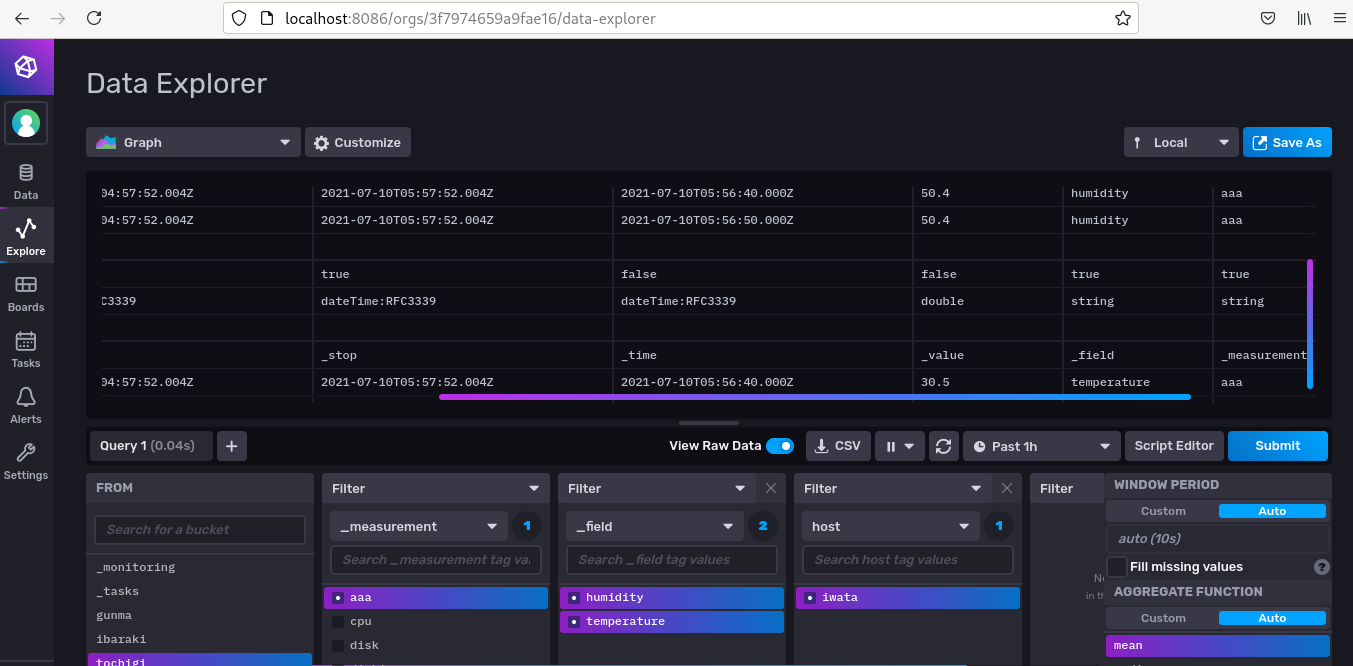1353x666 pixels.
Task: Click the gradient horizontal scrollbar below the table
Action: click(x=815, y=396)
